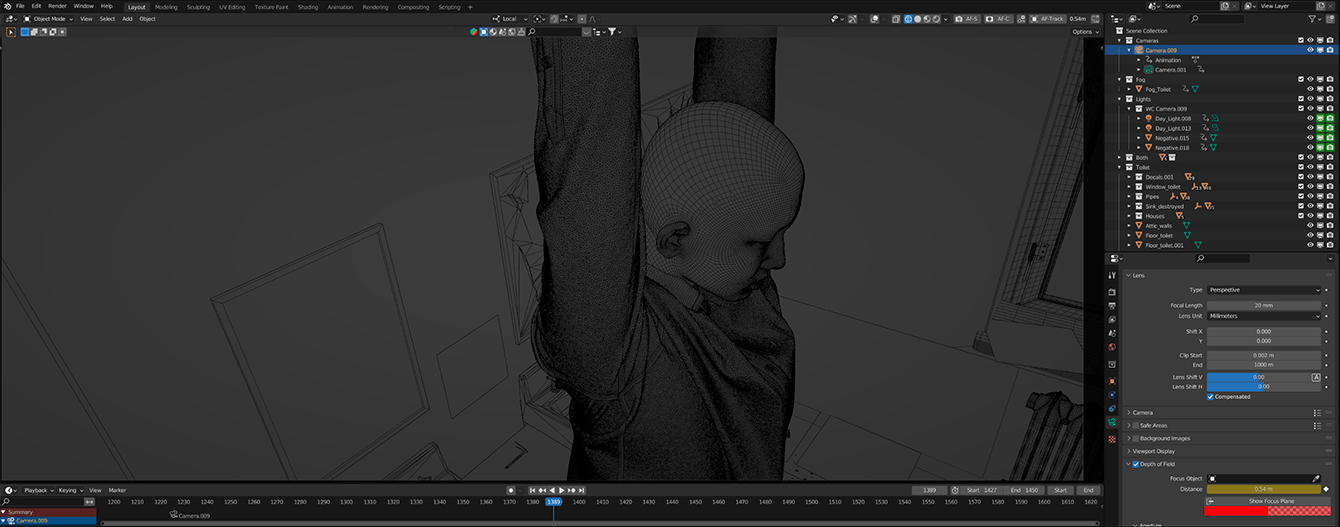Click the Show Focus Plane button

[x=1269, y=501]
